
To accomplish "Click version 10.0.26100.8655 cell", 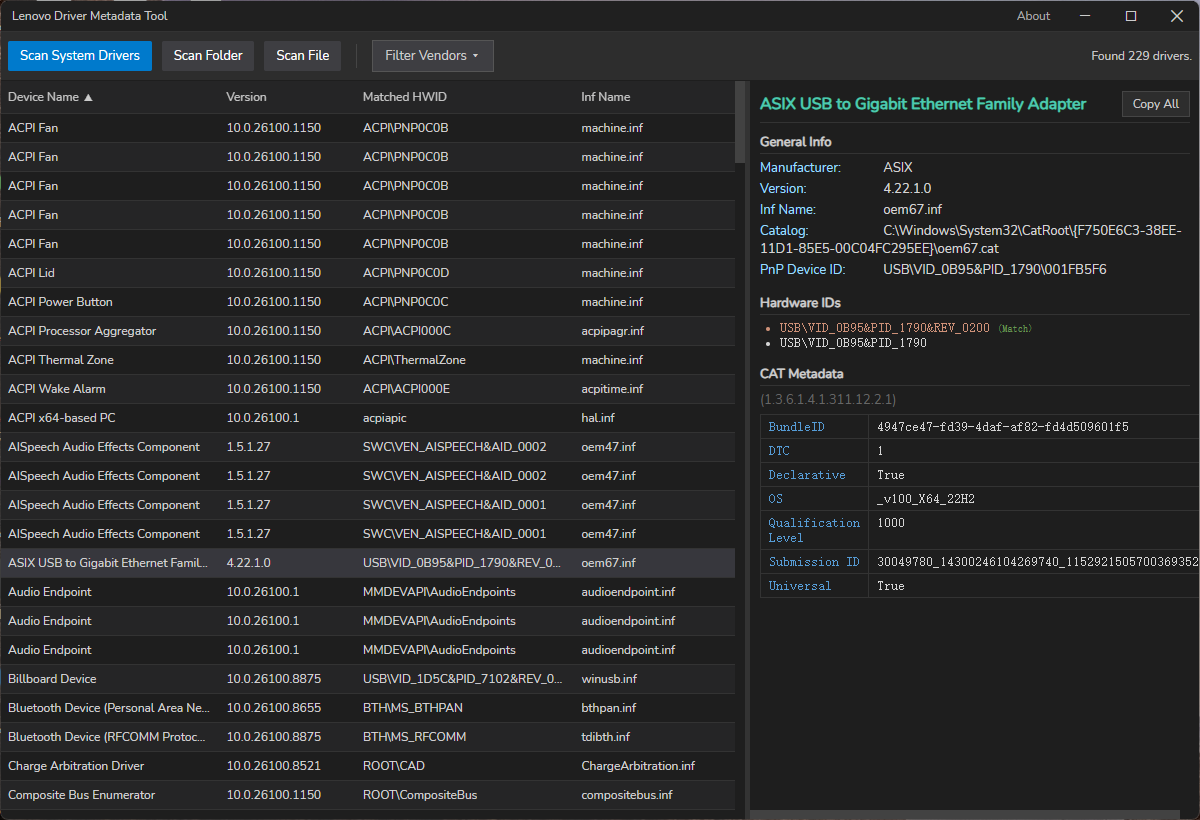I will coord(274,708).
